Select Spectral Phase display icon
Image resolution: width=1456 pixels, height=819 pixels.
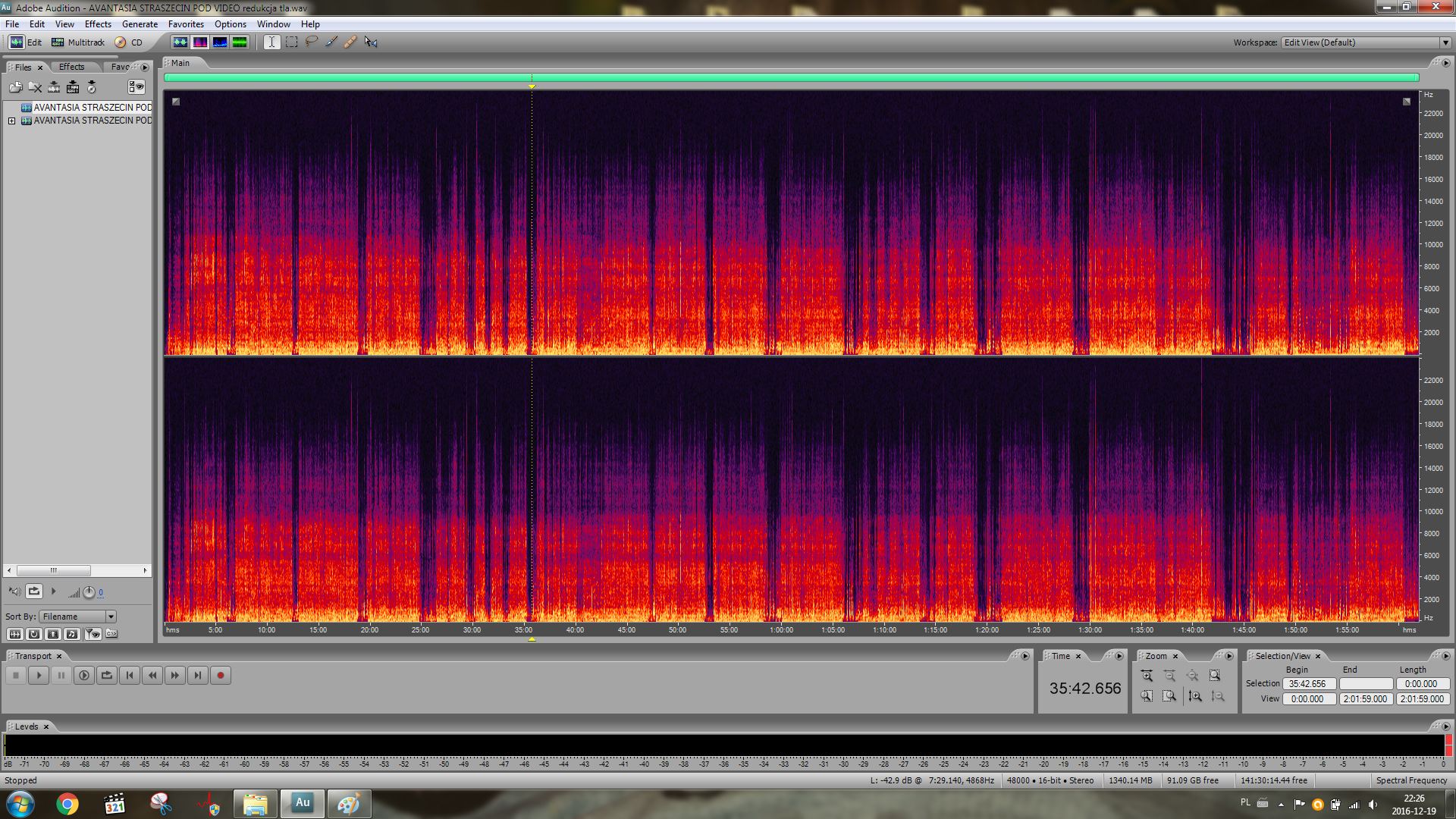pyautogui.click(x=239, y=42)
